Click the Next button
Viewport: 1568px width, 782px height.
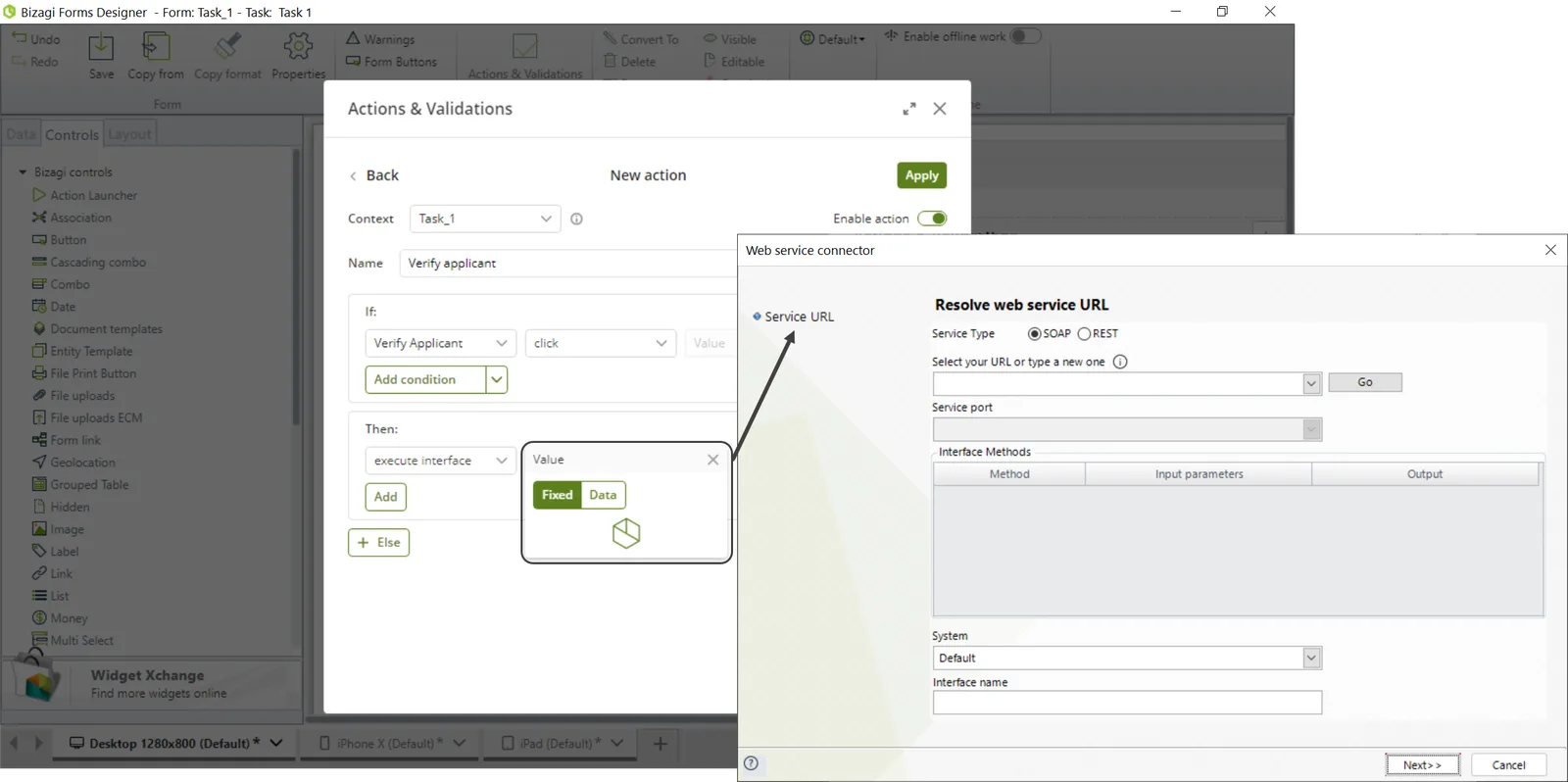click(x=1422, y=765)
